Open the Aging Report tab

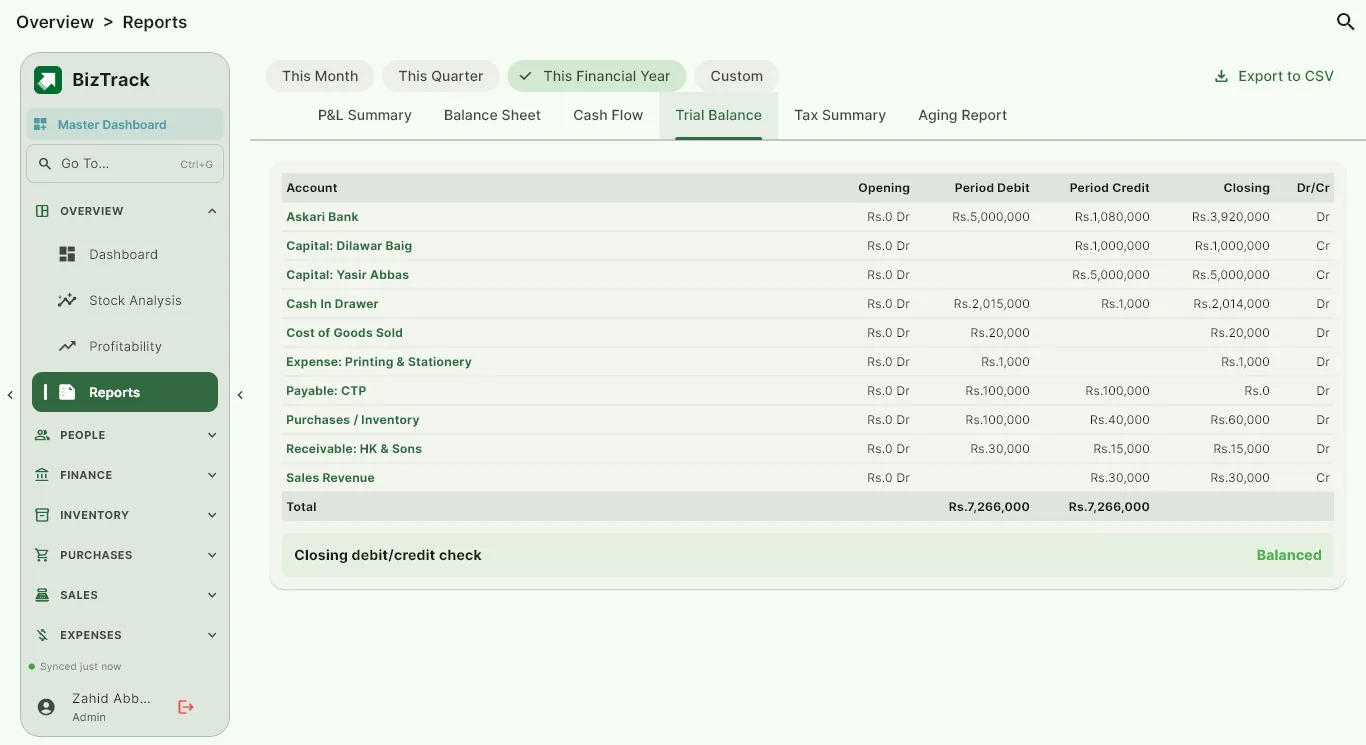tap(962, 115)
